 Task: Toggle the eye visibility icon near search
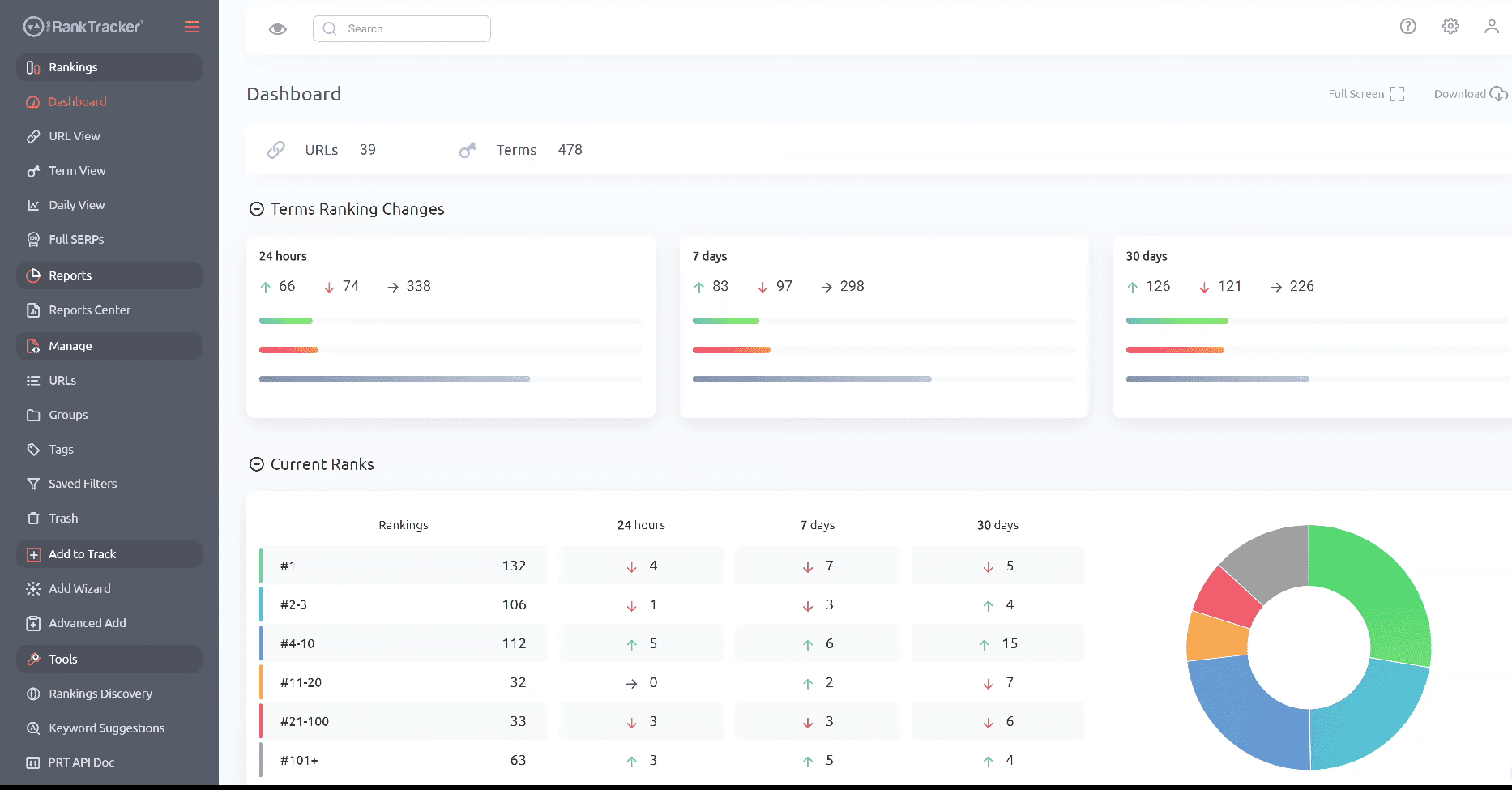[x=278, y=29]
